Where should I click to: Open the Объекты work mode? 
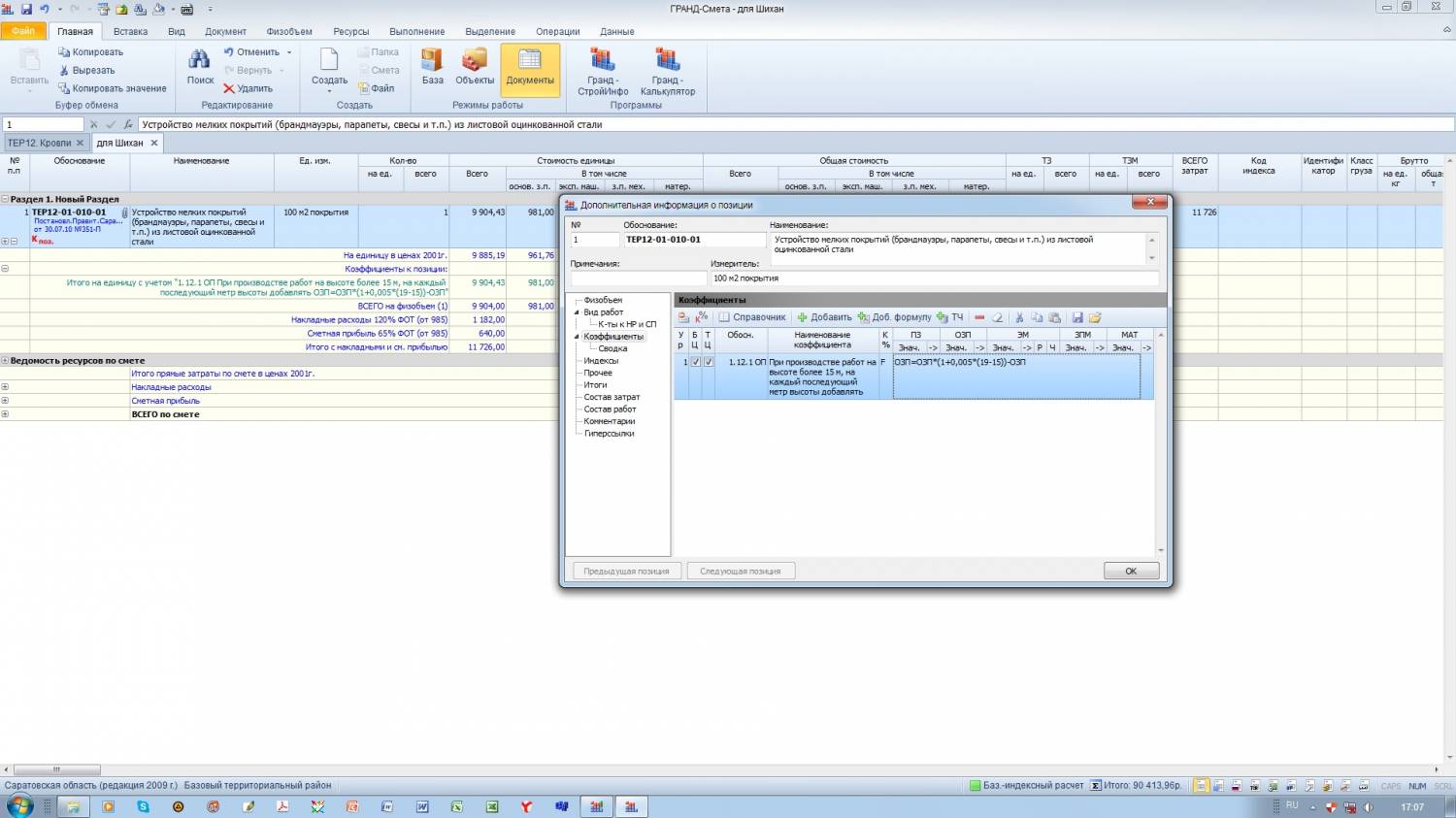point(475,66)
